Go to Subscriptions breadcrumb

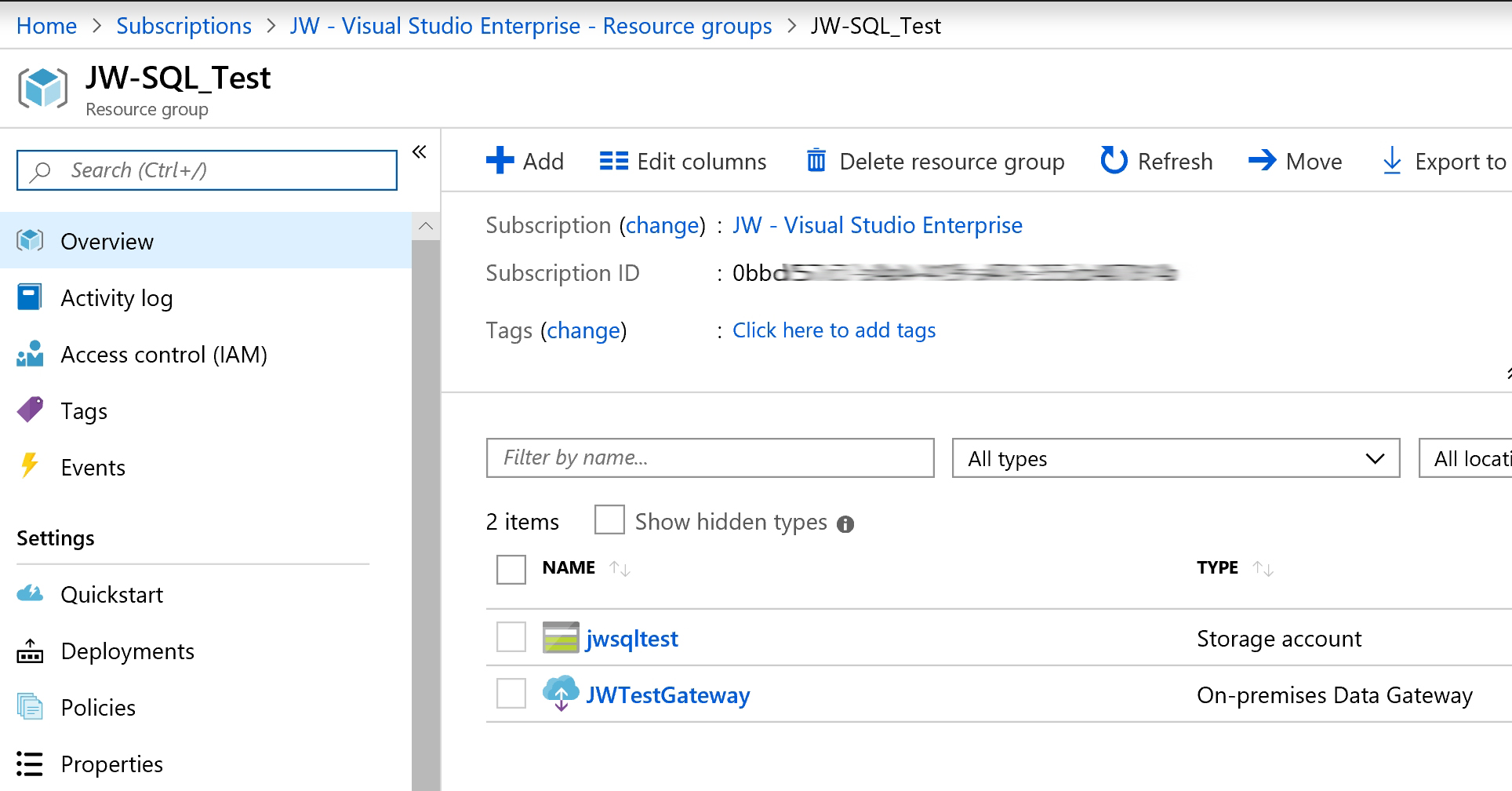(184, 26)
